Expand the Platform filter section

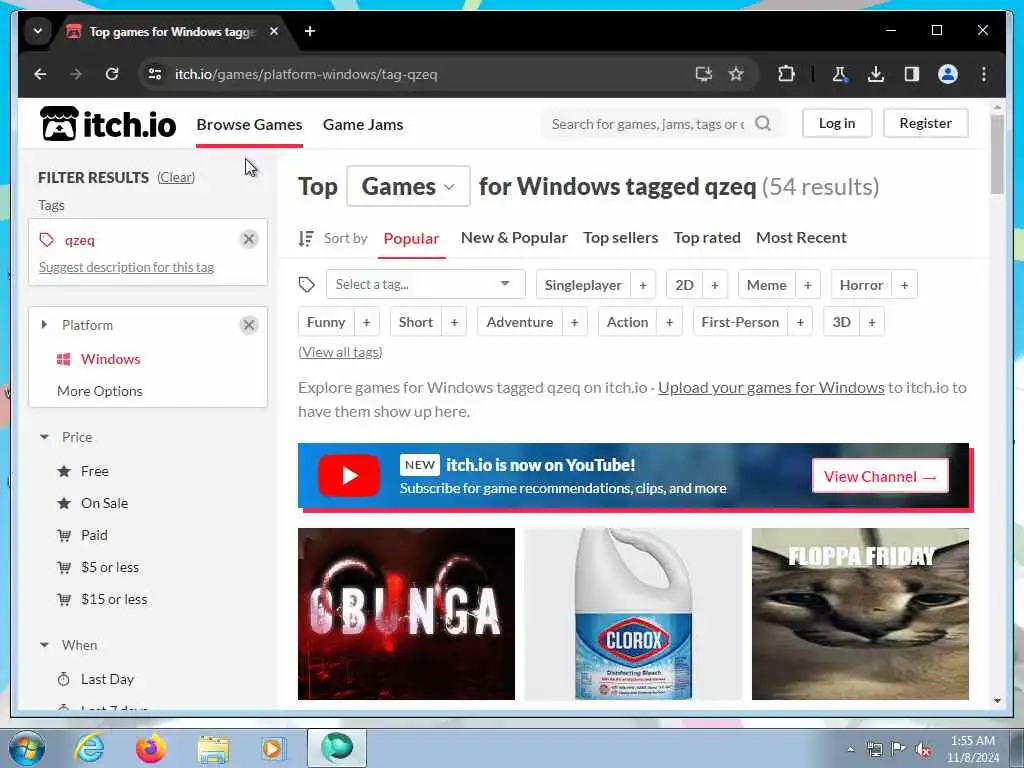44,325
